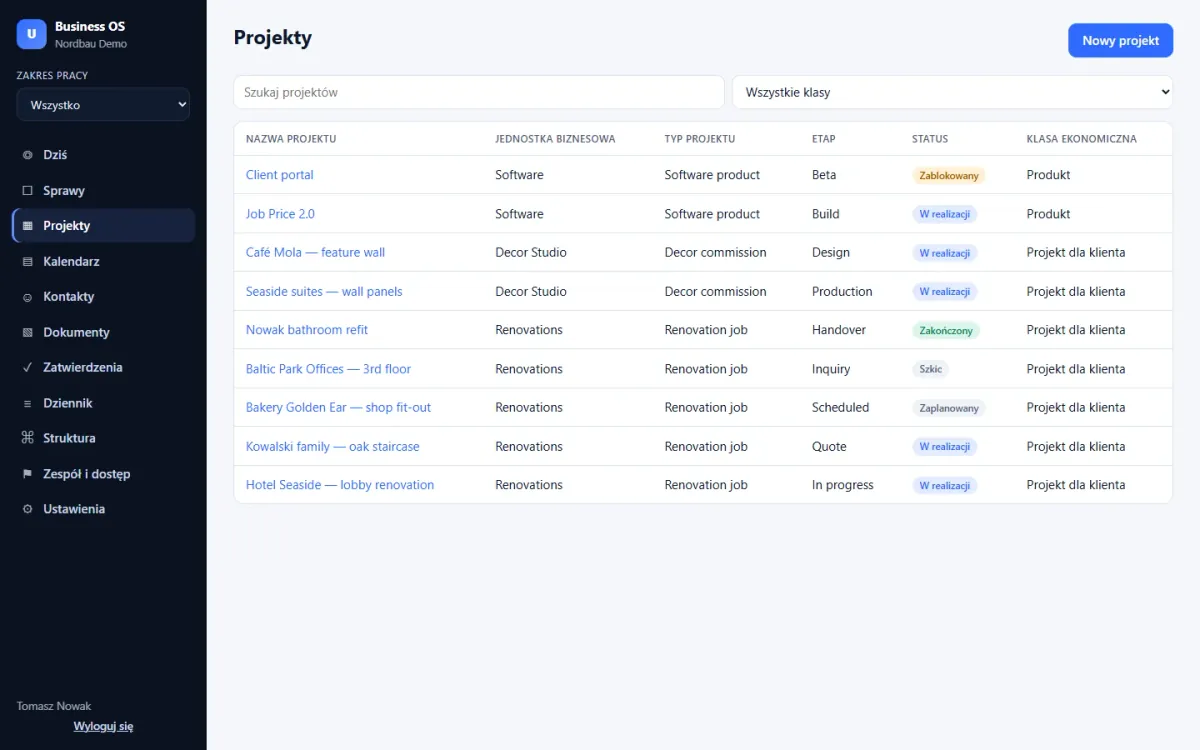Focus the Szukaj projektów search field

click(x=479, y=92)
